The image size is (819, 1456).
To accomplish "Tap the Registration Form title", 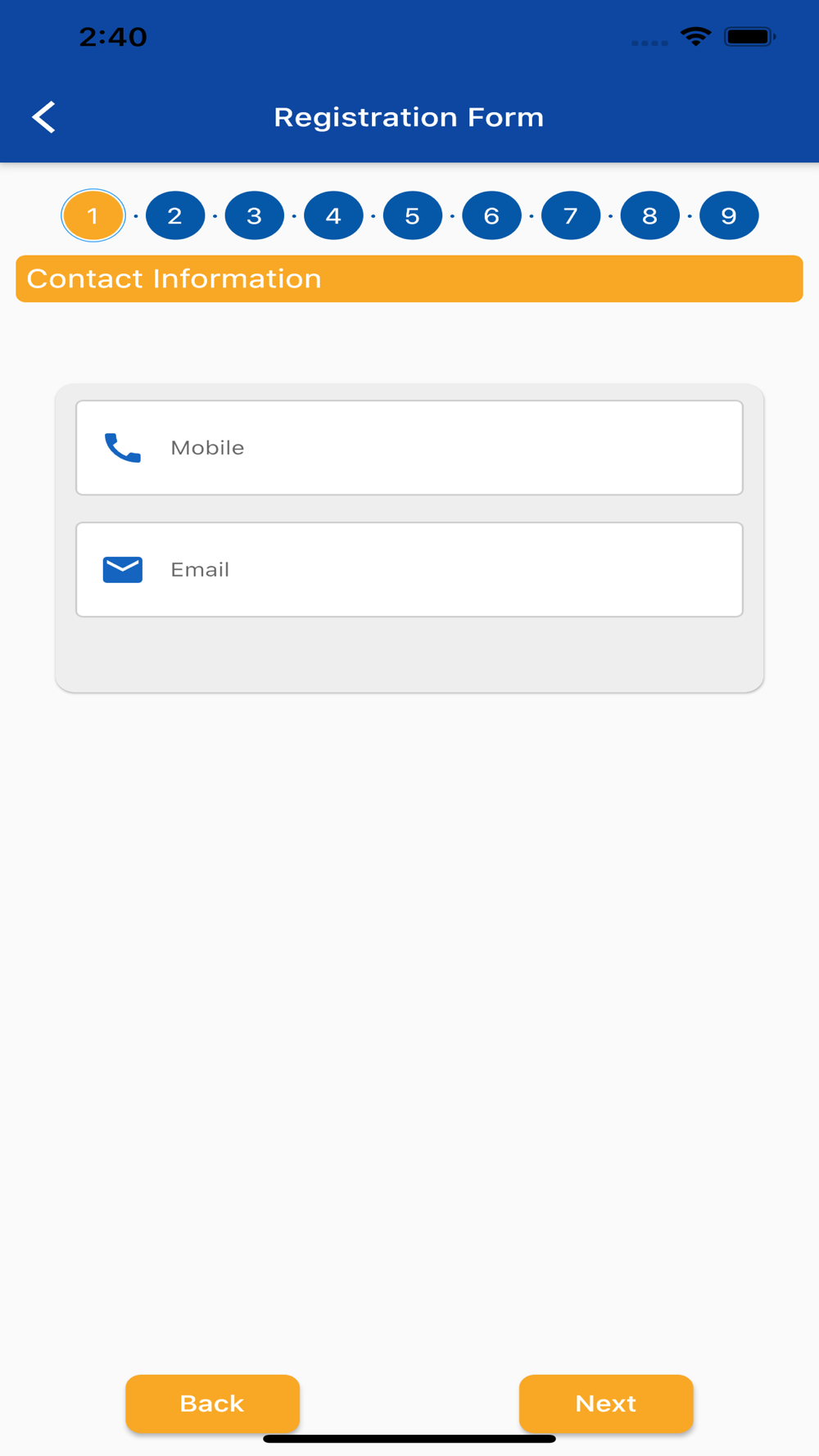I will tap(409, 117).
